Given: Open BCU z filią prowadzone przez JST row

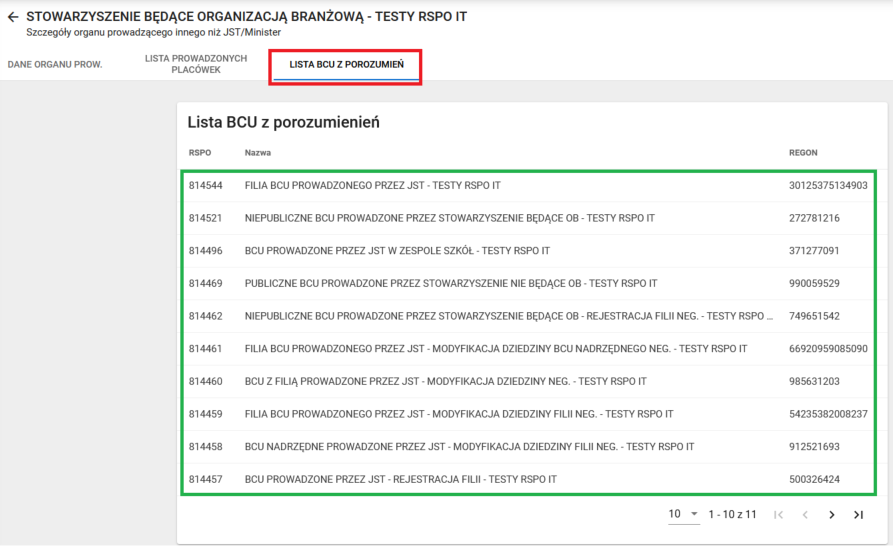Looking at the screenshot, I should [445, 382].
